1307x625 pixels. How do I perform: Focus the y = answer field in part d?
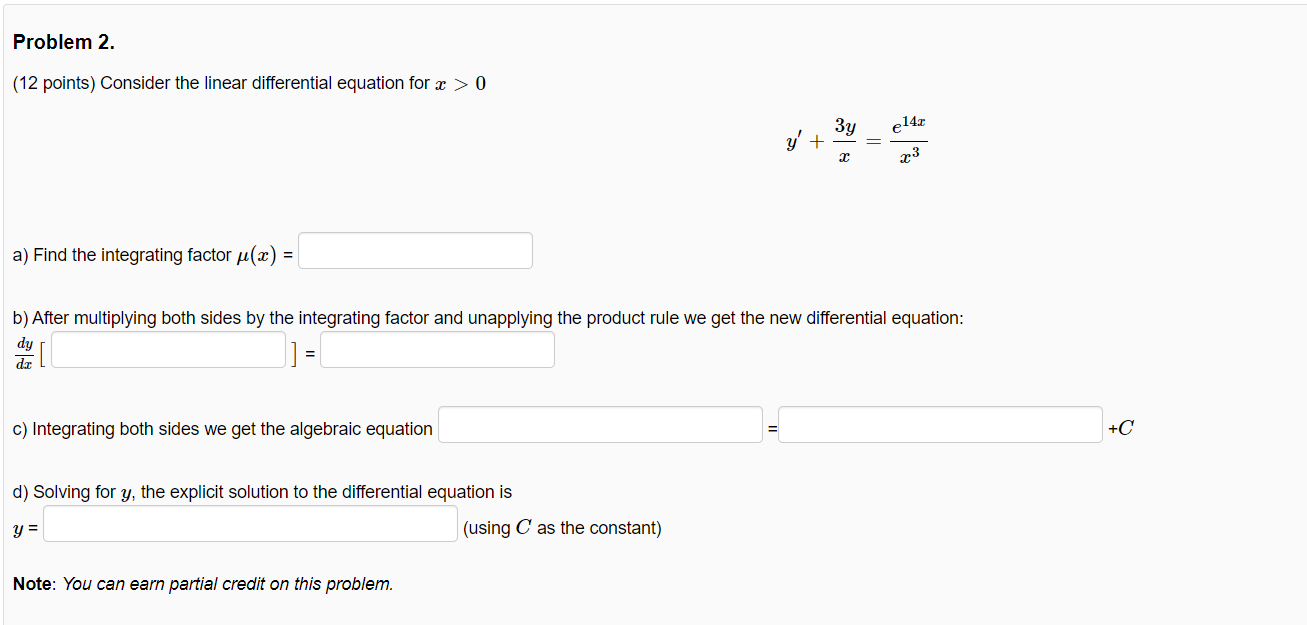click(x=249, y=523)
